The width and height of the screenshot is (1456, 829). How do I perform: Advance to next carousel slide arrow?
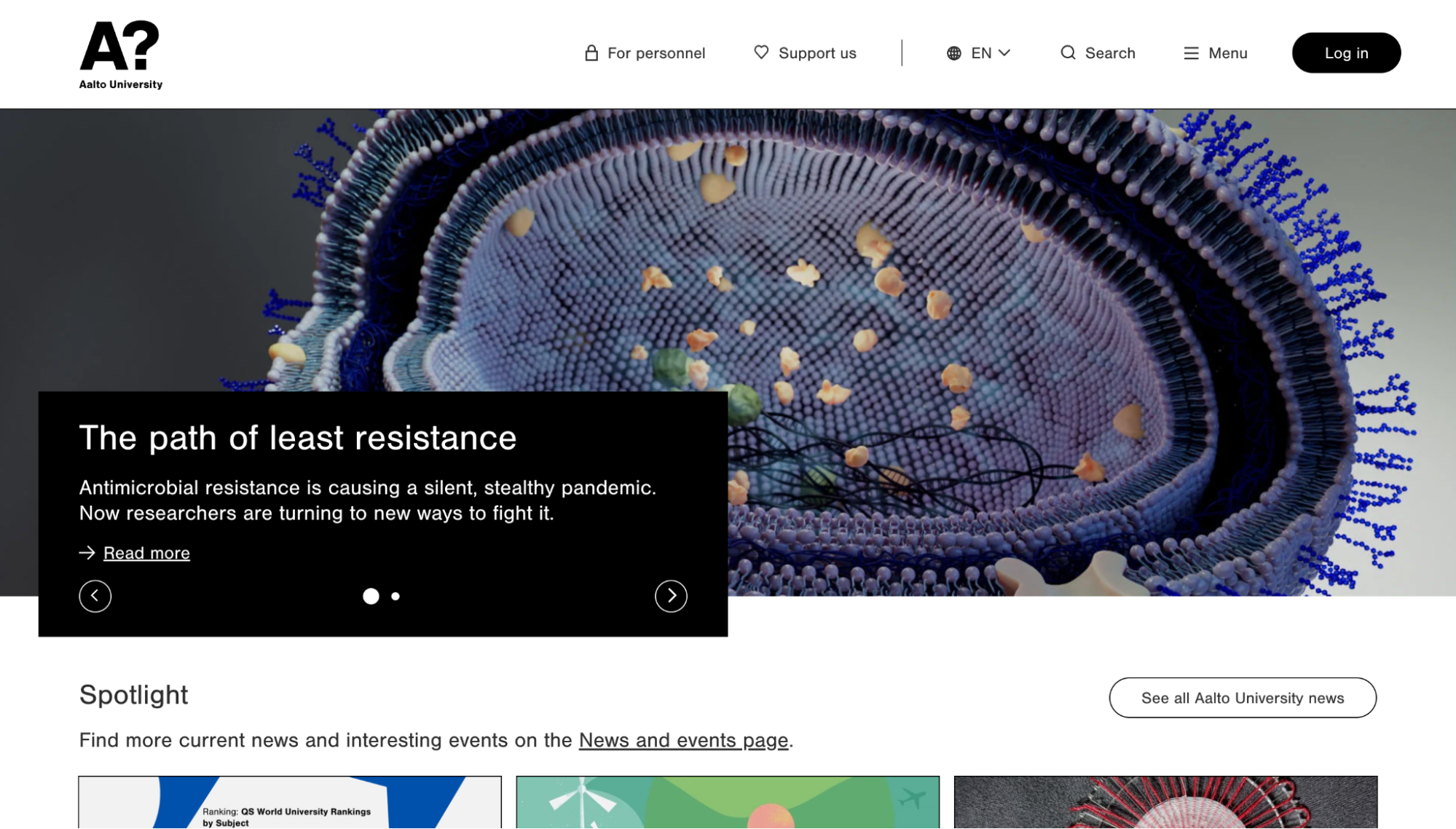[671, 596]
